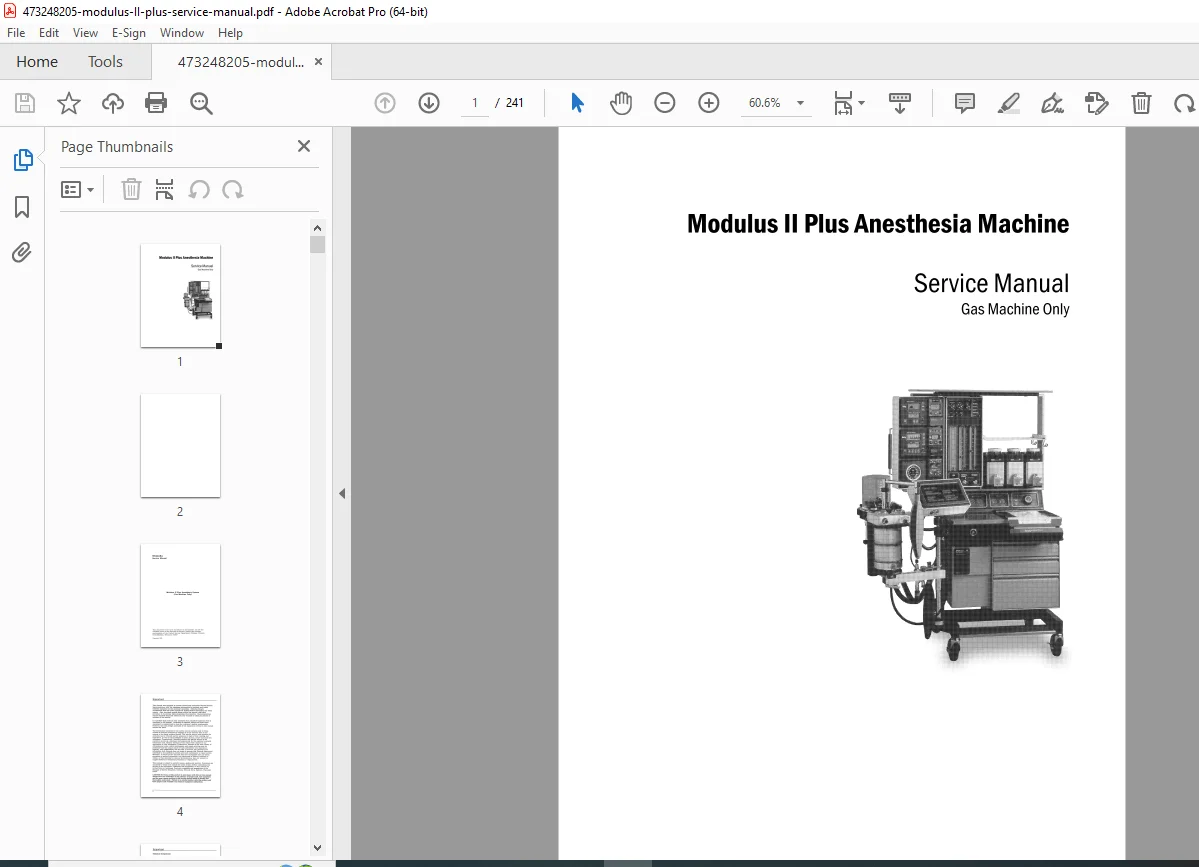Expand the fit page options arrow
This screenshot has height=867, width=1199.
pos(862,102)
